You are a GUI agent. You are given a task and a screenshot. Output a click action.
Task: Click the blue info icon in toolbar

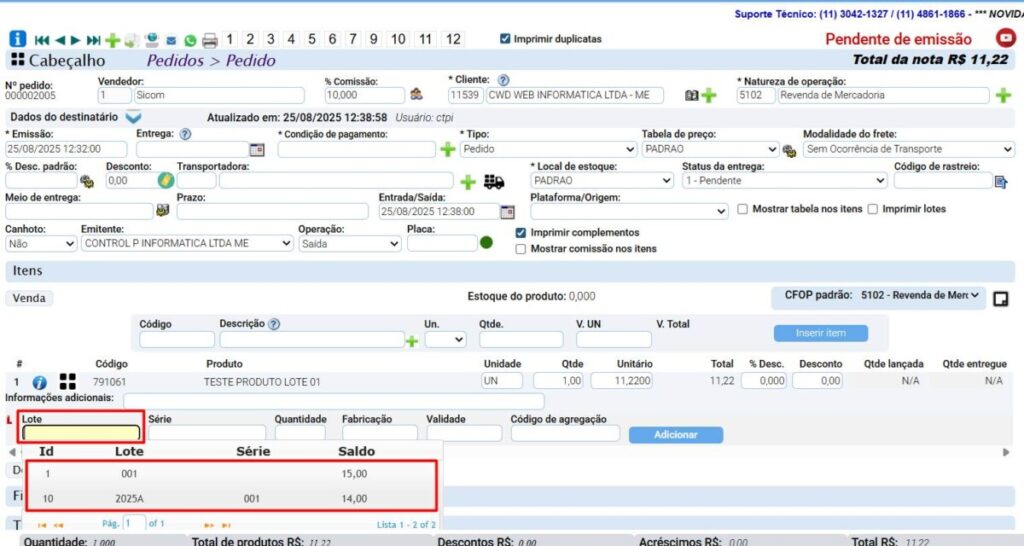(x=17, y=39)
